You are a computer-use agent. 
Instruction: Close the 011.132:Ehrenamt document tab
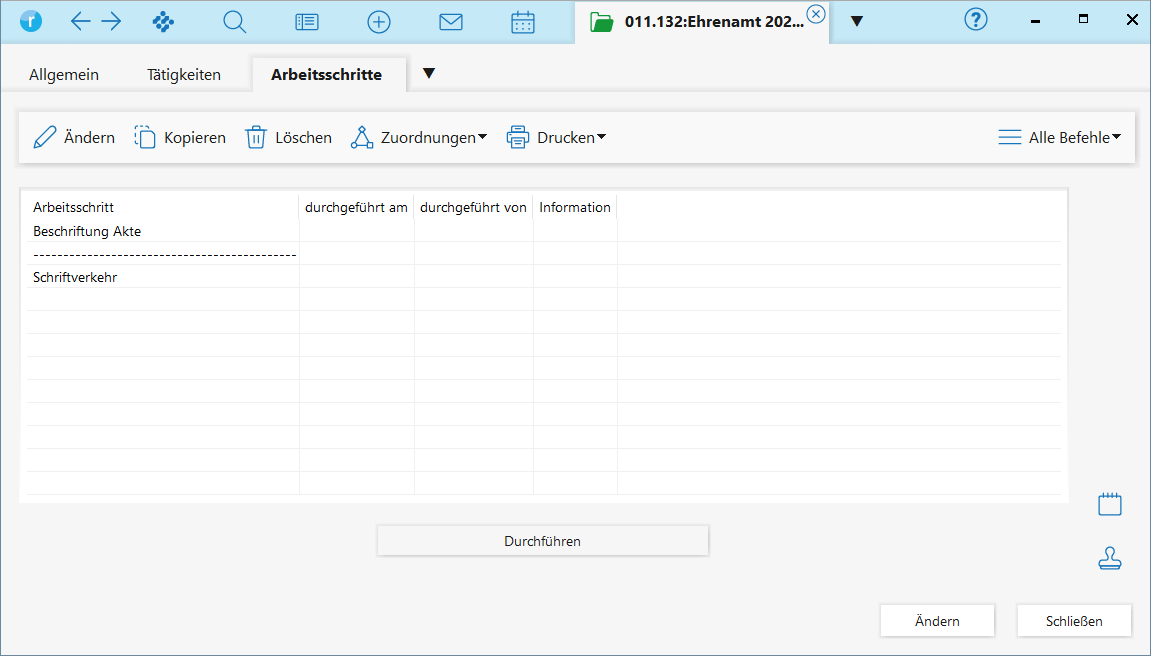pos(816,13)
